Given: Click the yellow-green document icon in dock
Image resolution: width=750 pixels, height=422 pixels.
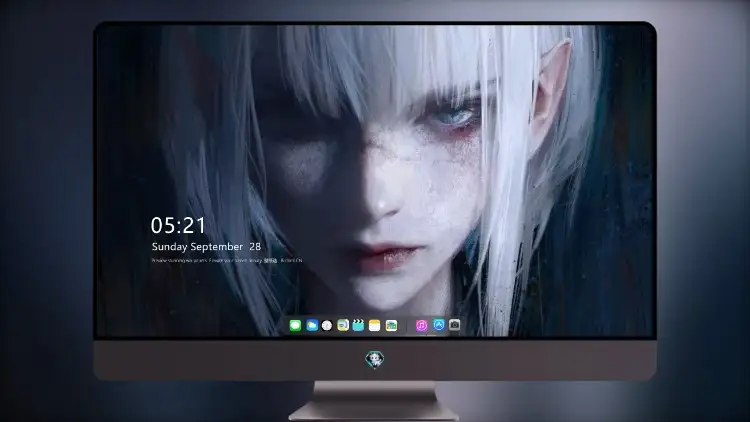Looking at the screenshot, I should 342,325.
